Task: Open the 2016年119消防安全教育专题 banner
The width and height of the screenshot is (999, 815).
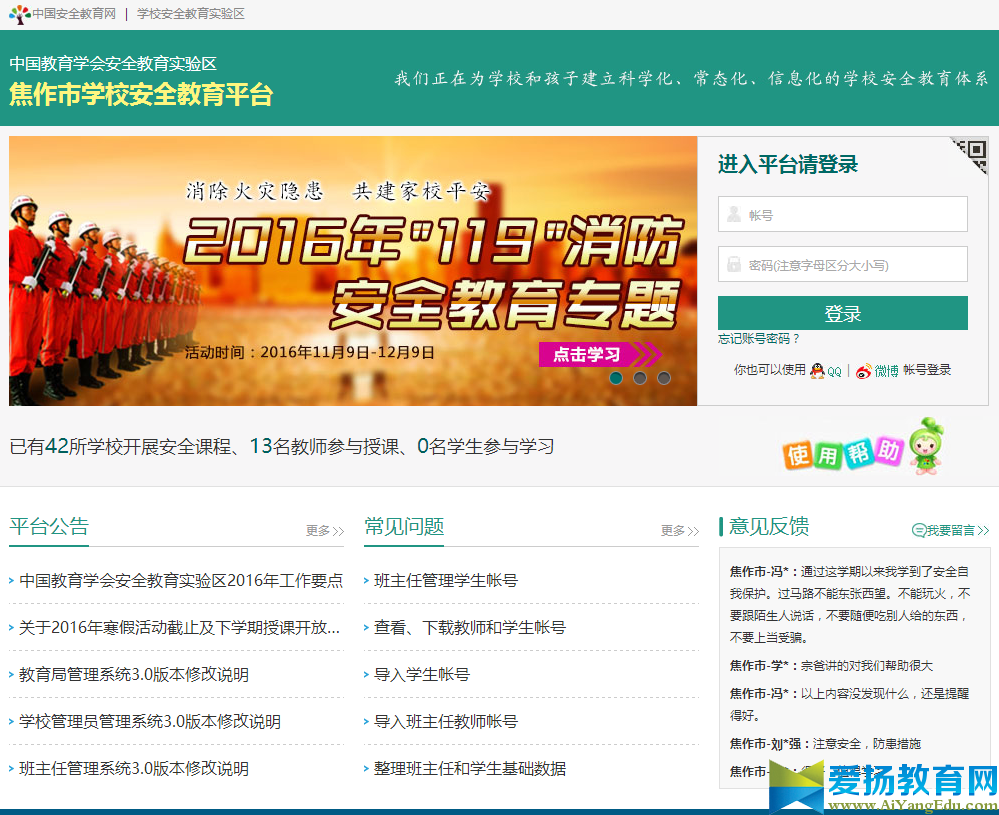Action: coord(353,271)
